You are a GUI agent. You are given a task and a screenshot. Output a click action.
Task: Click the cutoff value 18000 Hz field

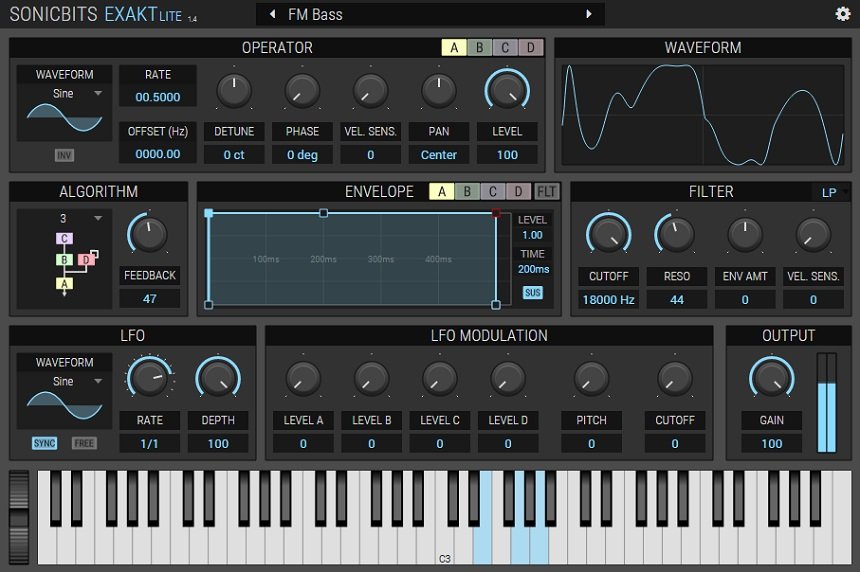click(608, 299)
